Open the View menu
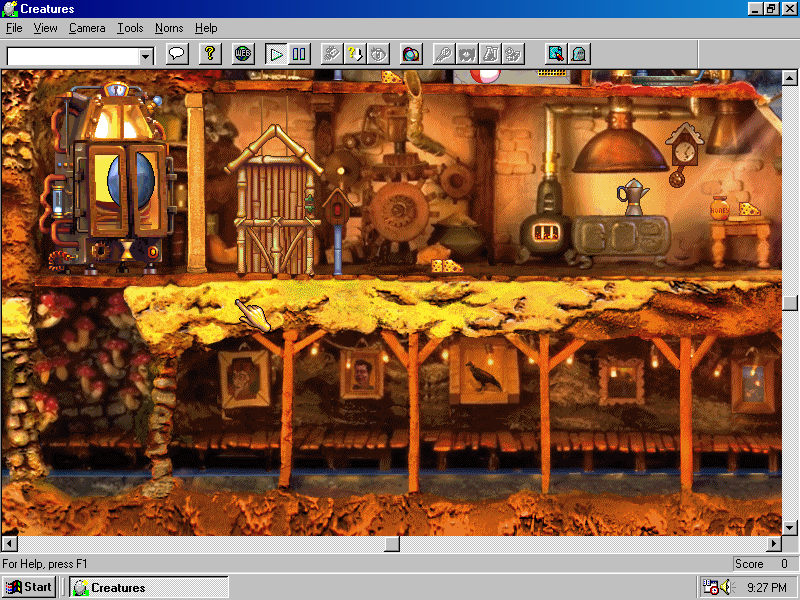The width and height of the screenshot is (800, 600). [x=45, y=28]
